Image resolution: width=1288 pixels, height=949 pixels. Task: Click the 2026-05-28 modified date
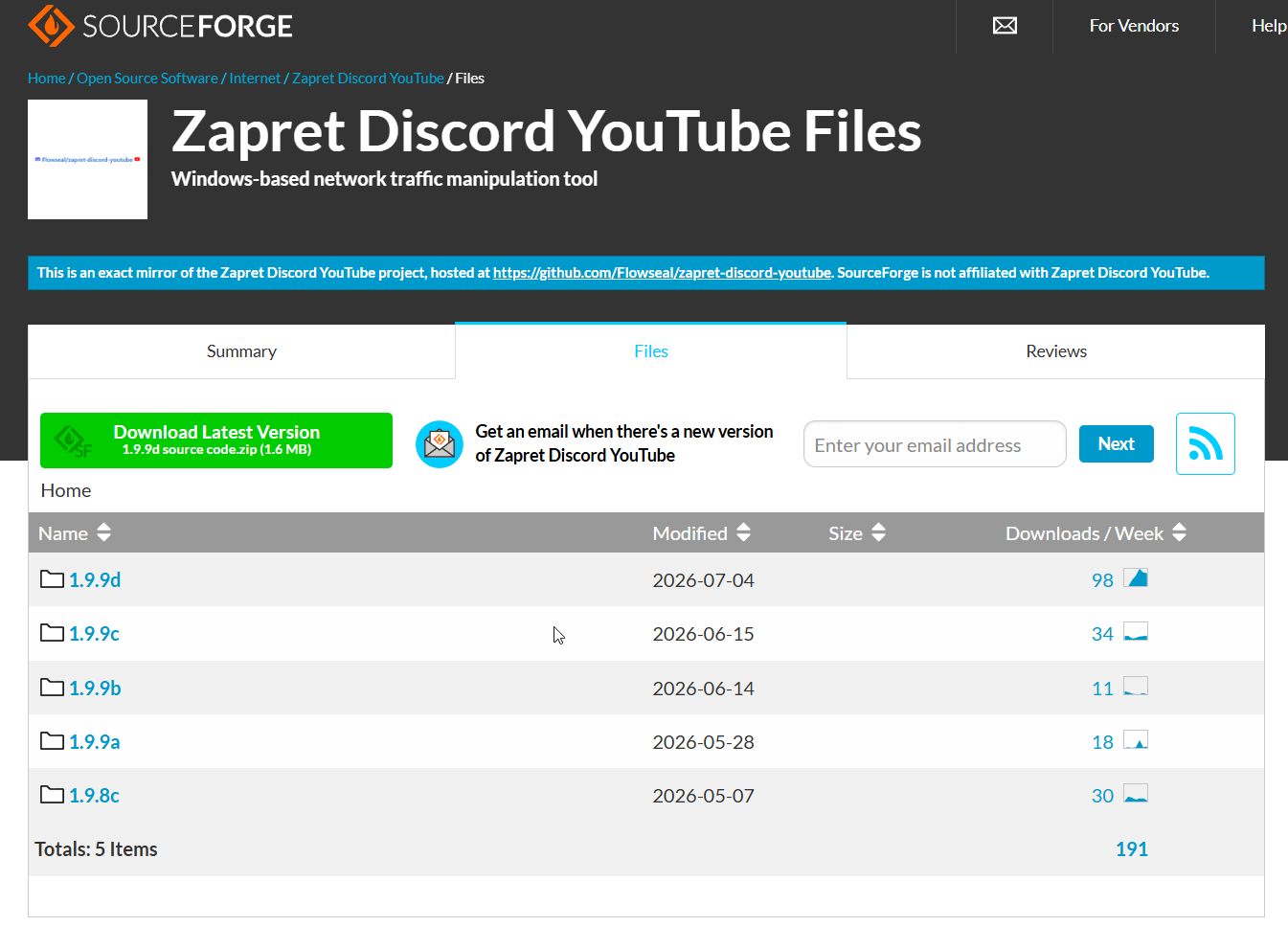coord(703,742)
